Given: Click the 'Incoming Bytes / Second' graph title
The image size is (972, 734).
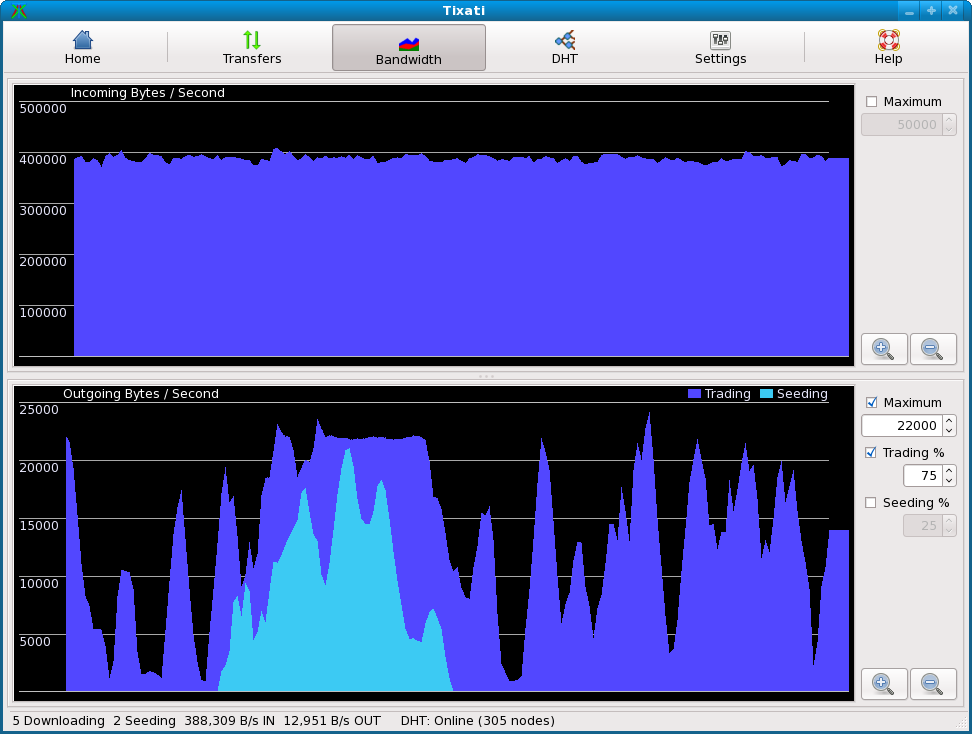Looking at the screenshot, I should (x=148, y=93).
